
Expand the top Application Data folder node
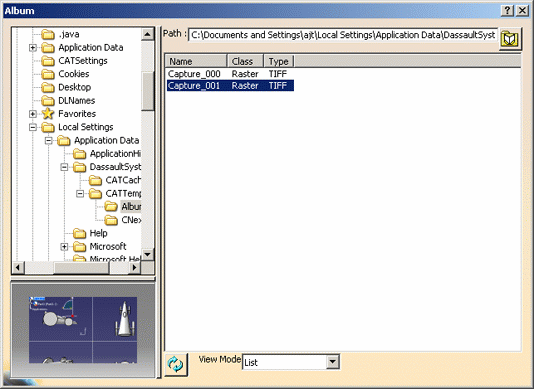[x=33, y=48]
